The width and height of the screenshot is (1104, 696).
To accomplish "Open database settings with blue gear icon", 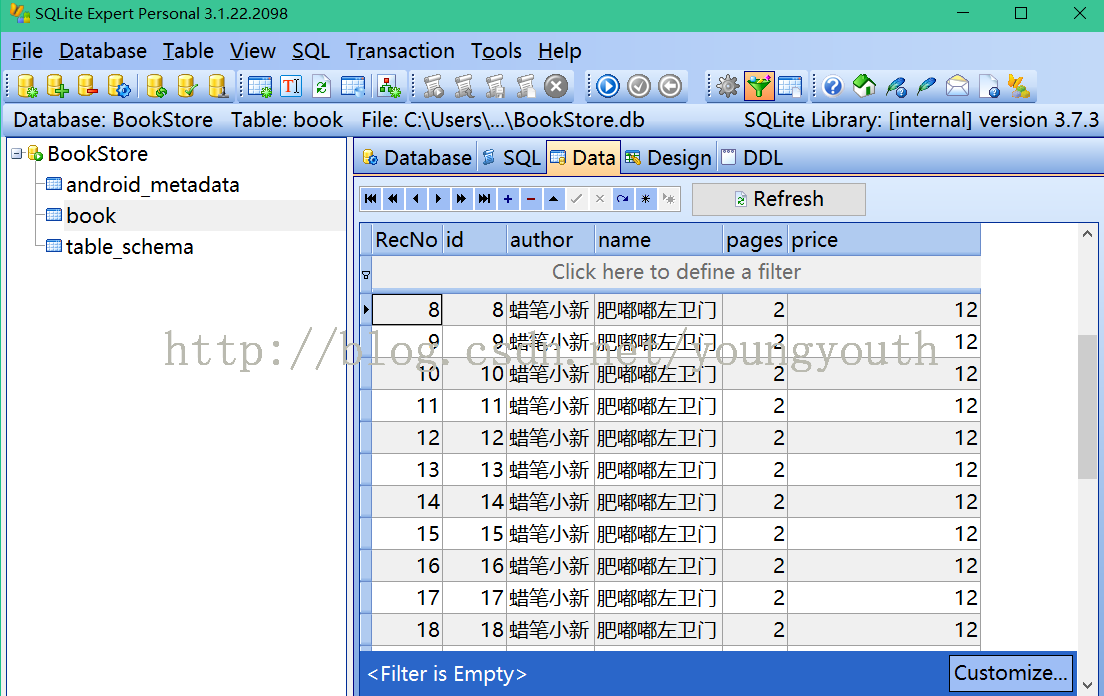I will coord(118,87).
